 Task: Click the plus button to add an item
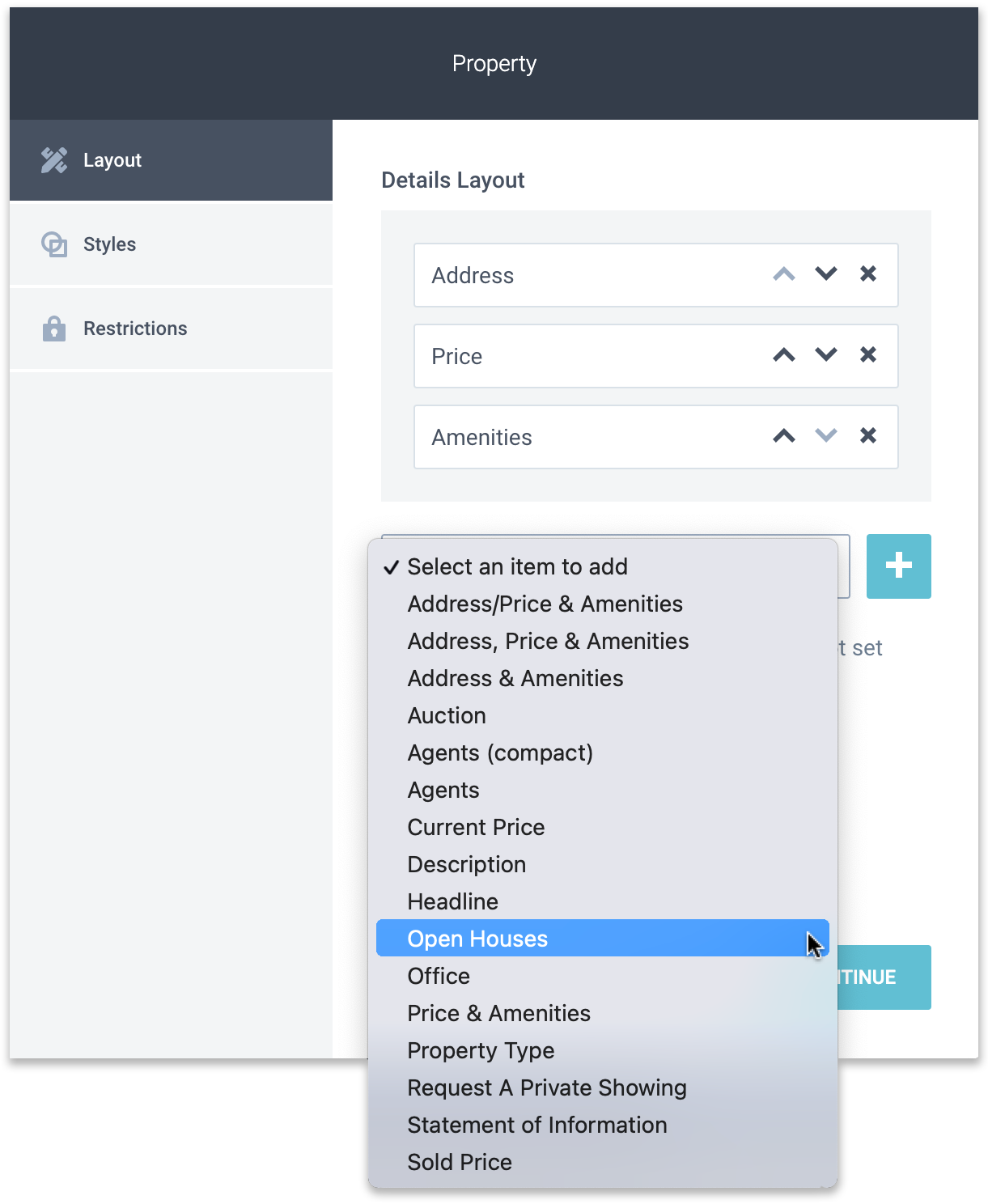pos(898,566)
